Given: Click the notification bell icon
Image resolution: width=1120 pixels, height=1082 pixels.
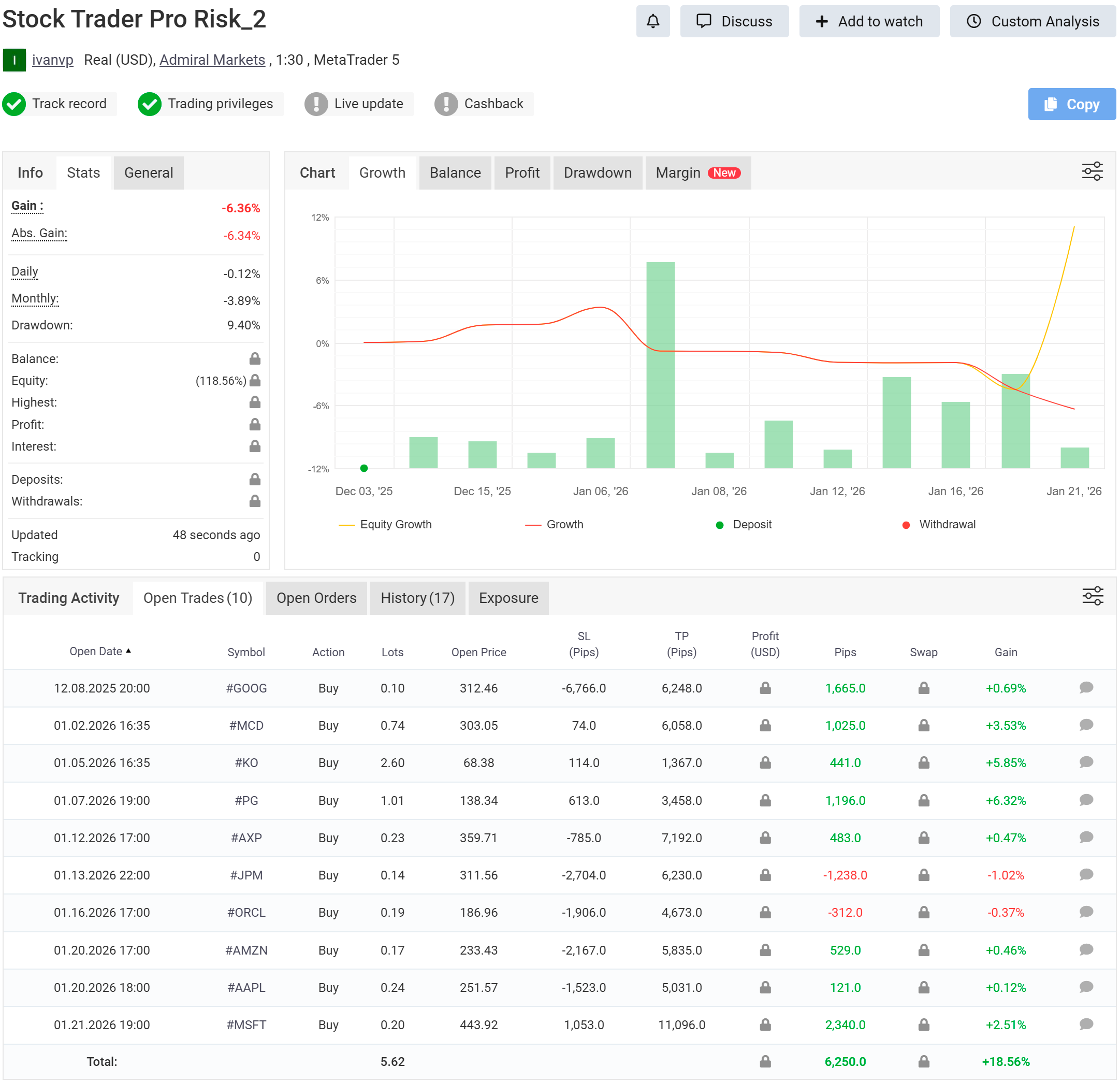Looking at the screenshot, I should pos(652,21).
